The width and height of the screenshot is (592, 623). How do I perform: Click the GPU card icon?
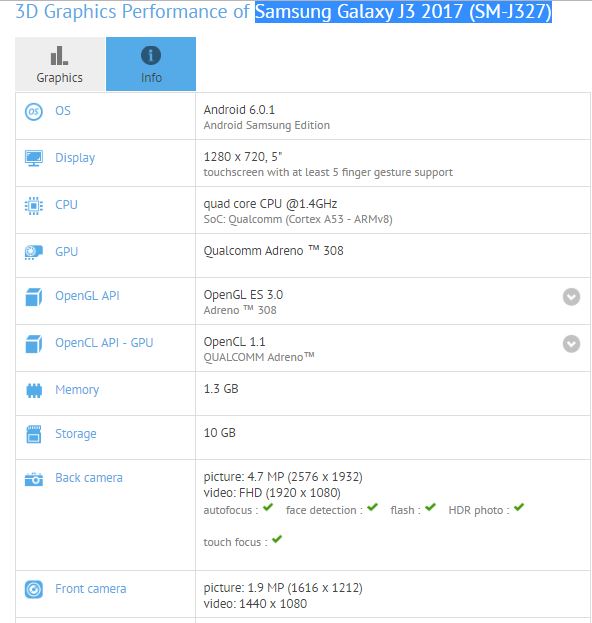(34, 252)
